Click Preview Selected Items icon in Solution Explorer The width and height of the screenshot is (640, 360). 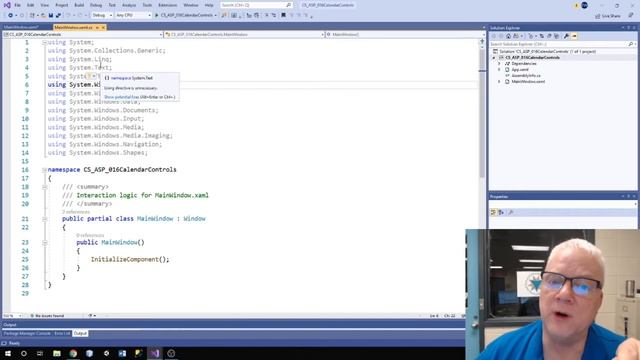pos(574,36)
